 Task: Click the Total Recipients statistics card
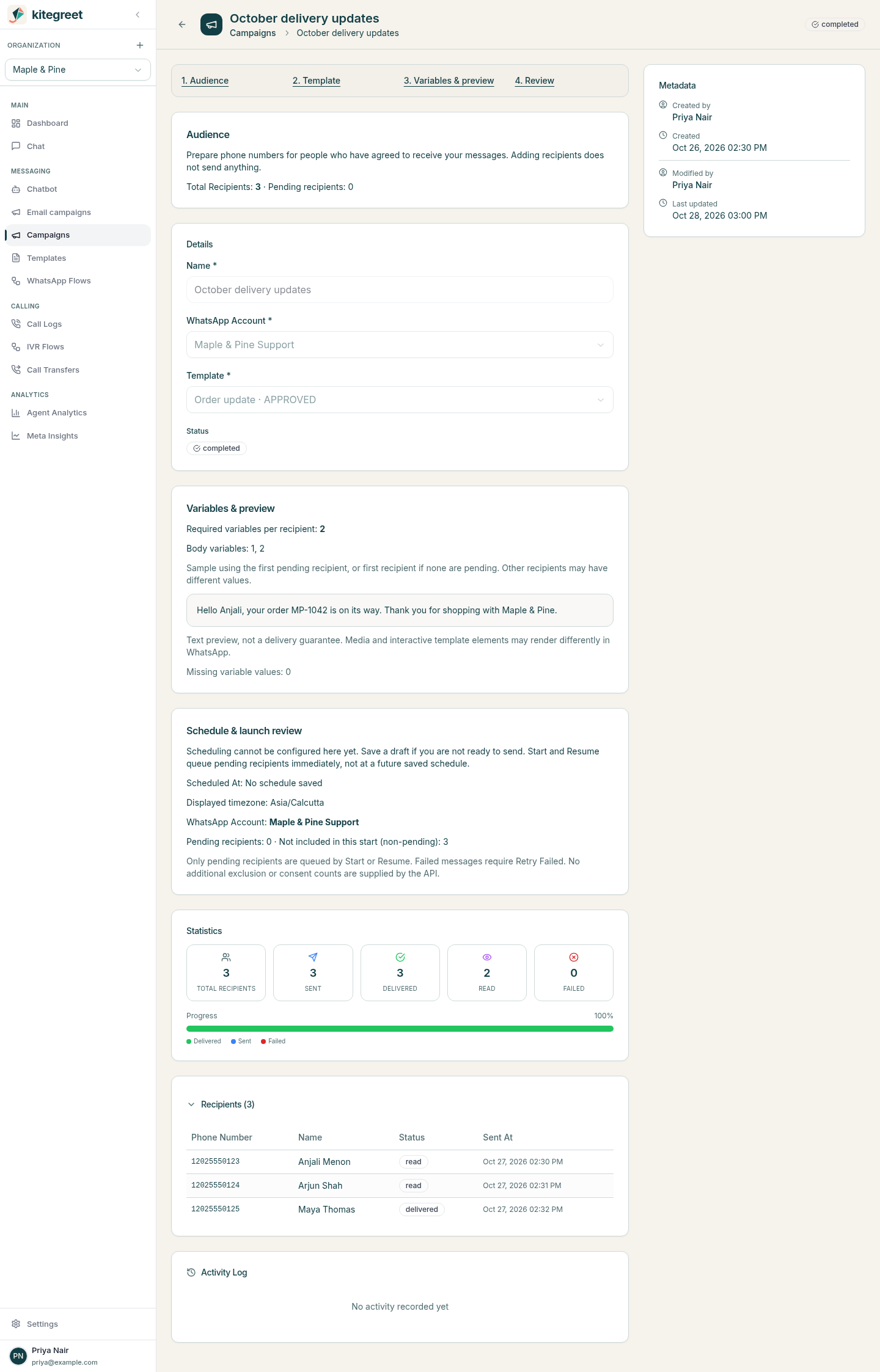[226, 973]
